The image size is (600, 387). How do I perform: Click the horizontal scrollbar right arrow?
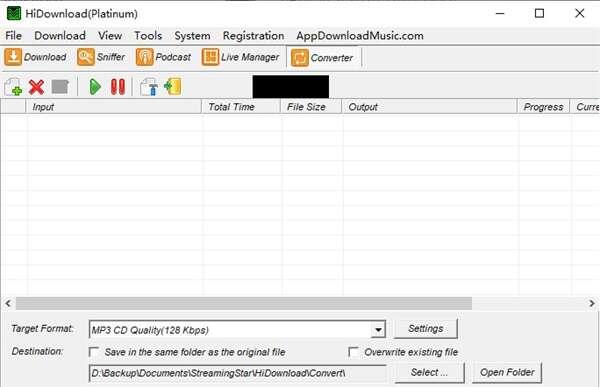[x=592, y=304]
